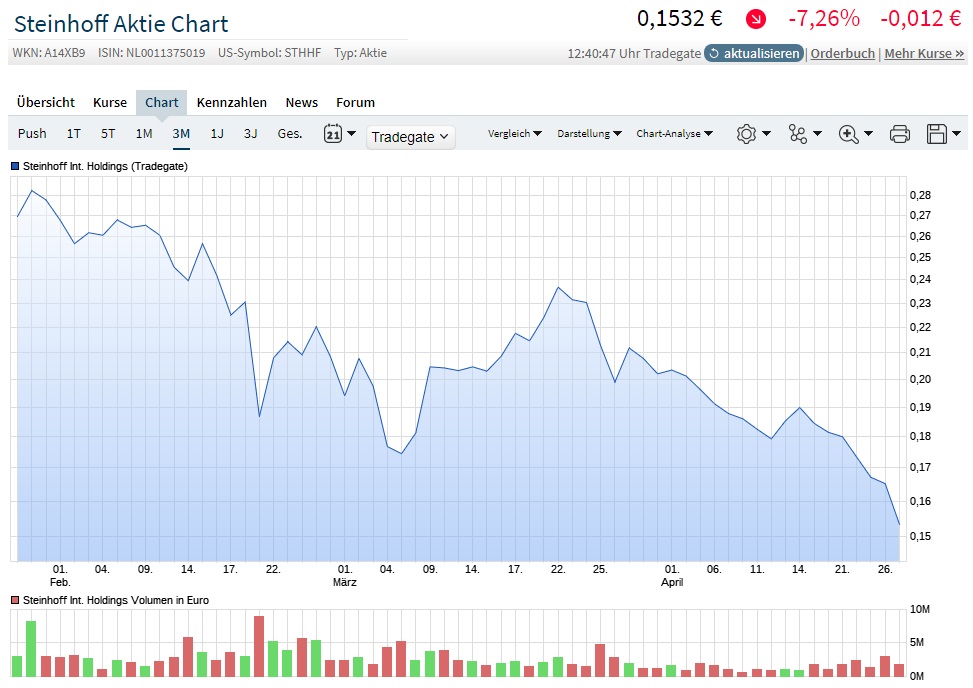The height and width of the screenshot is (688, 973).
Task: Open the Vergleich dropdown
Action: [514, 133]
